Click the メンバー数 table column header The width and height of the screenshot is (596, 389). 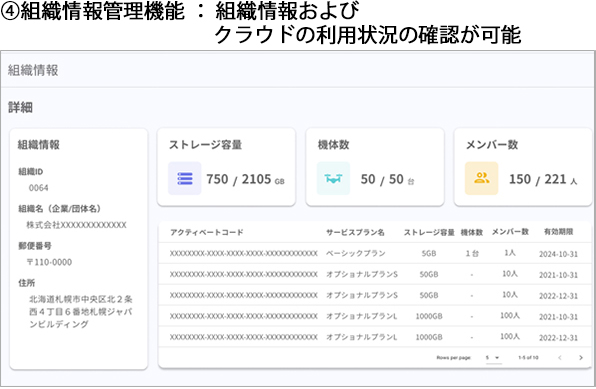tap(510, 232)
